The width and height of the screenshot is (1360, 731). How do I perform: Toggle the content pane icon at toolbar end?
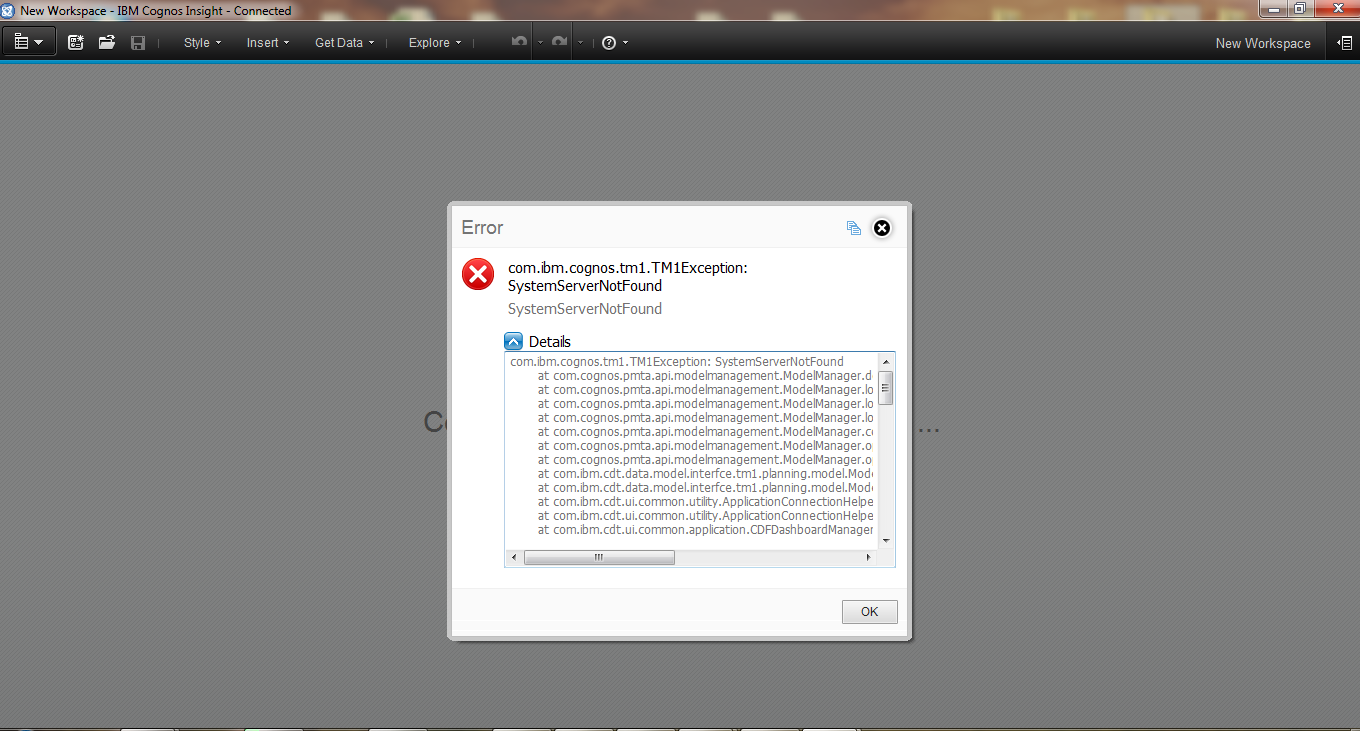(1344, 43)
